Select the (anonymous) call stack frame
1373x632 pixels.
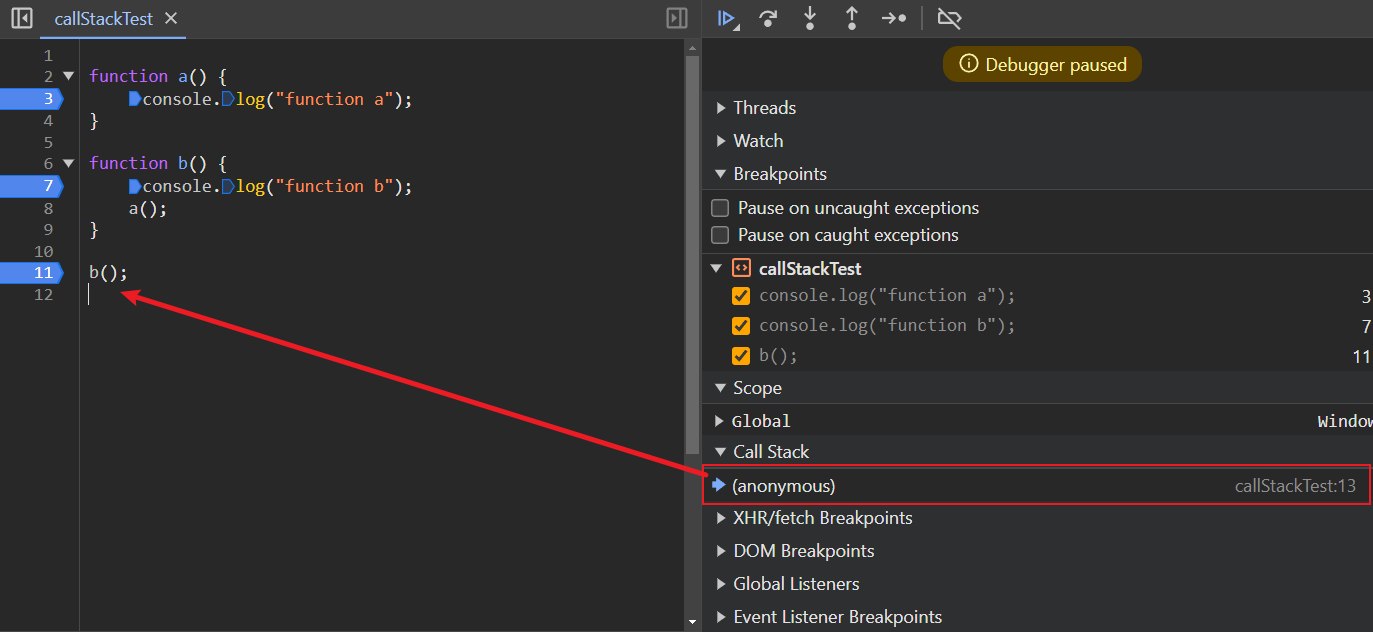[784, 486]
